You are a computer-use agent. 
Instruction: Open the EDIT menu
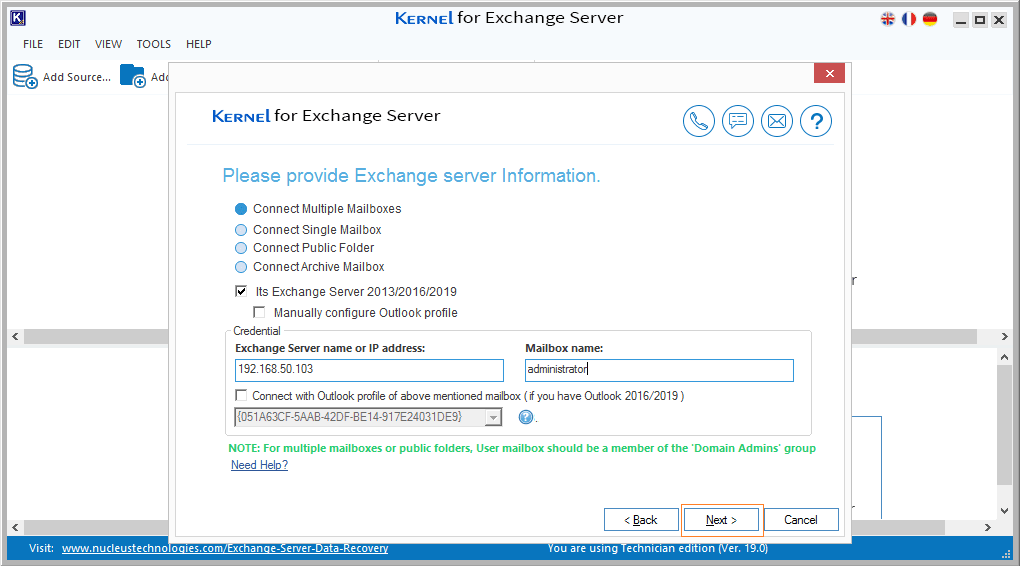coord(69,44)
